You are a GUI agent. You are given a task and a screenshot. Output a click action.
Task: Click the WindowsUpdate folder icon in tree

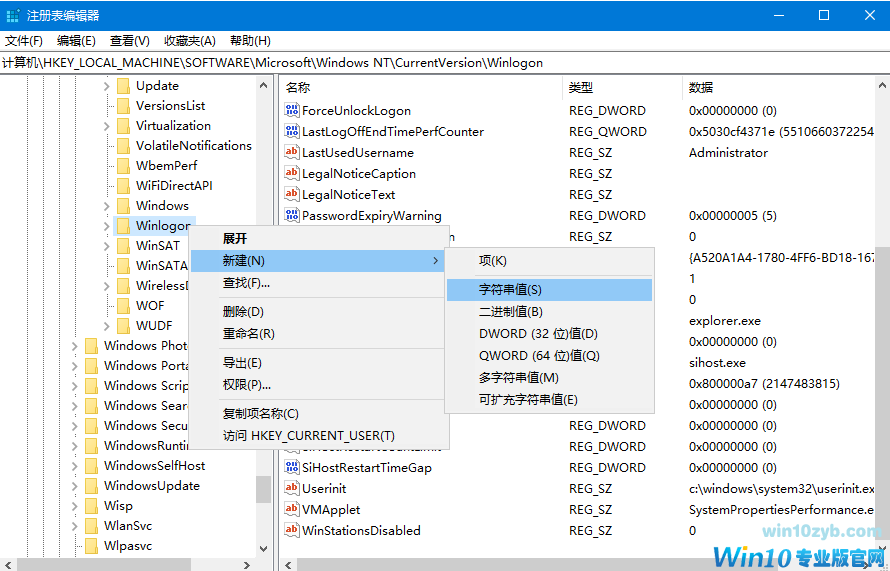pos(92,486)
